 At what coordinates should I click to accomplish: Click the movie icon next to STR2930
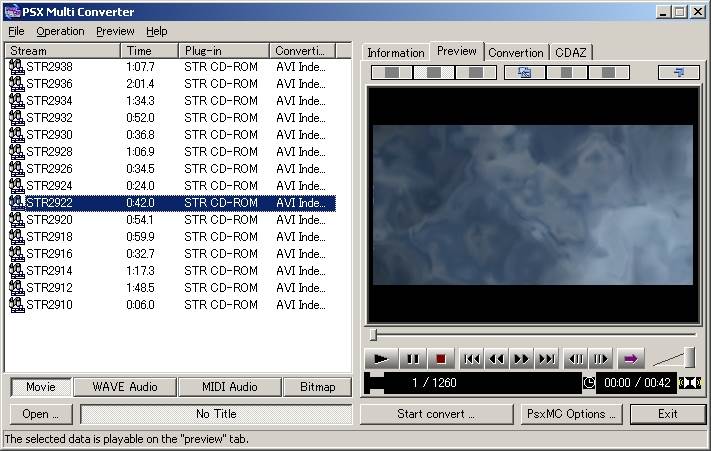[17, 135]
